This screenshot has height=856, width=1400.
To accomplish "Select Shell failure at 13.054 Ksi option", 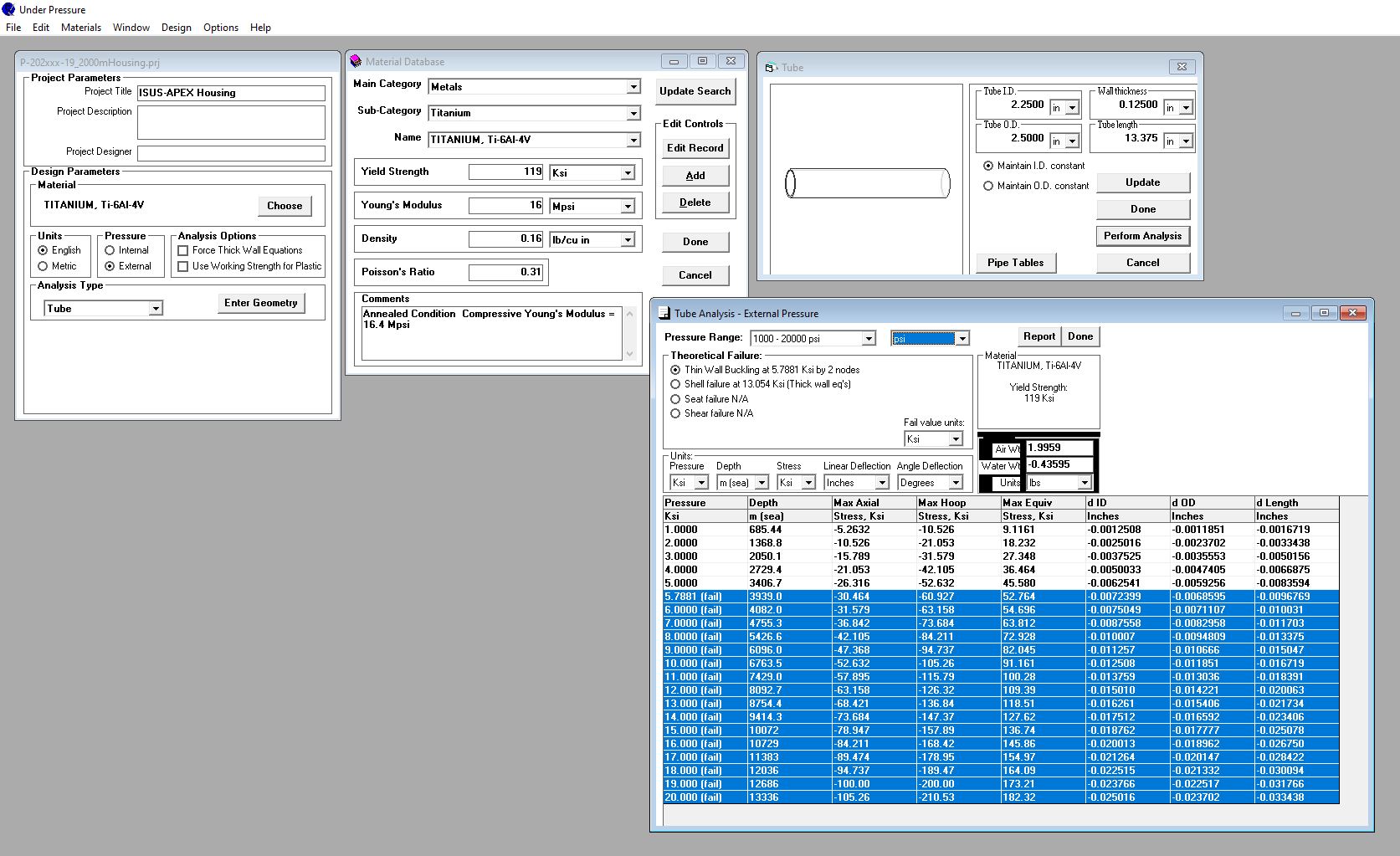I will [675, 384].
